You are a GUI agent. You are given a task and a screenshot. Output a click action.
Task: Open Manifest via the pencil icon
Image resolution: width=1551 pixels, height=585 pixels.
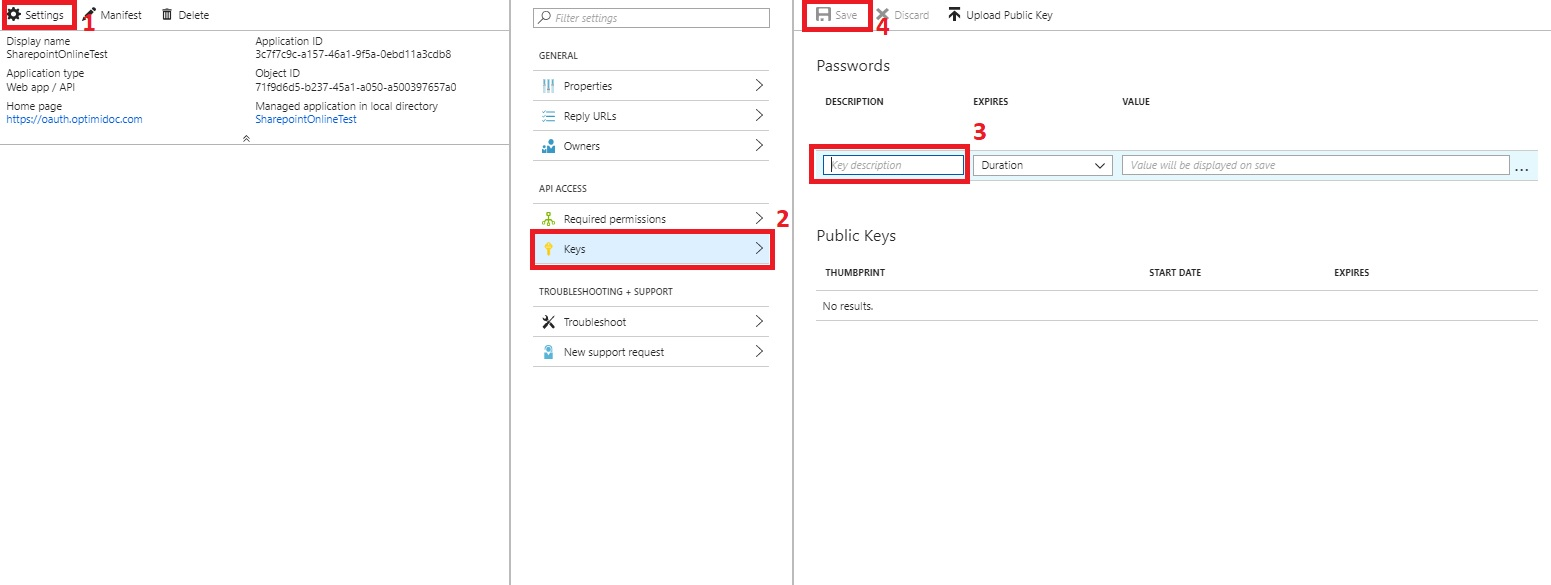89,15
